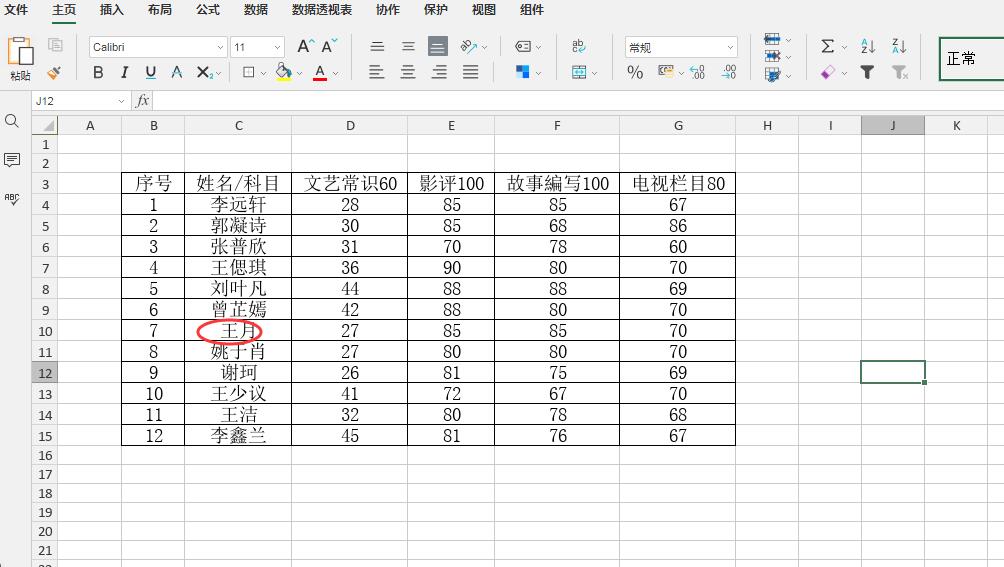Click the copy style brush icon
Screen dimensions: 1004x567
(54, 72)
